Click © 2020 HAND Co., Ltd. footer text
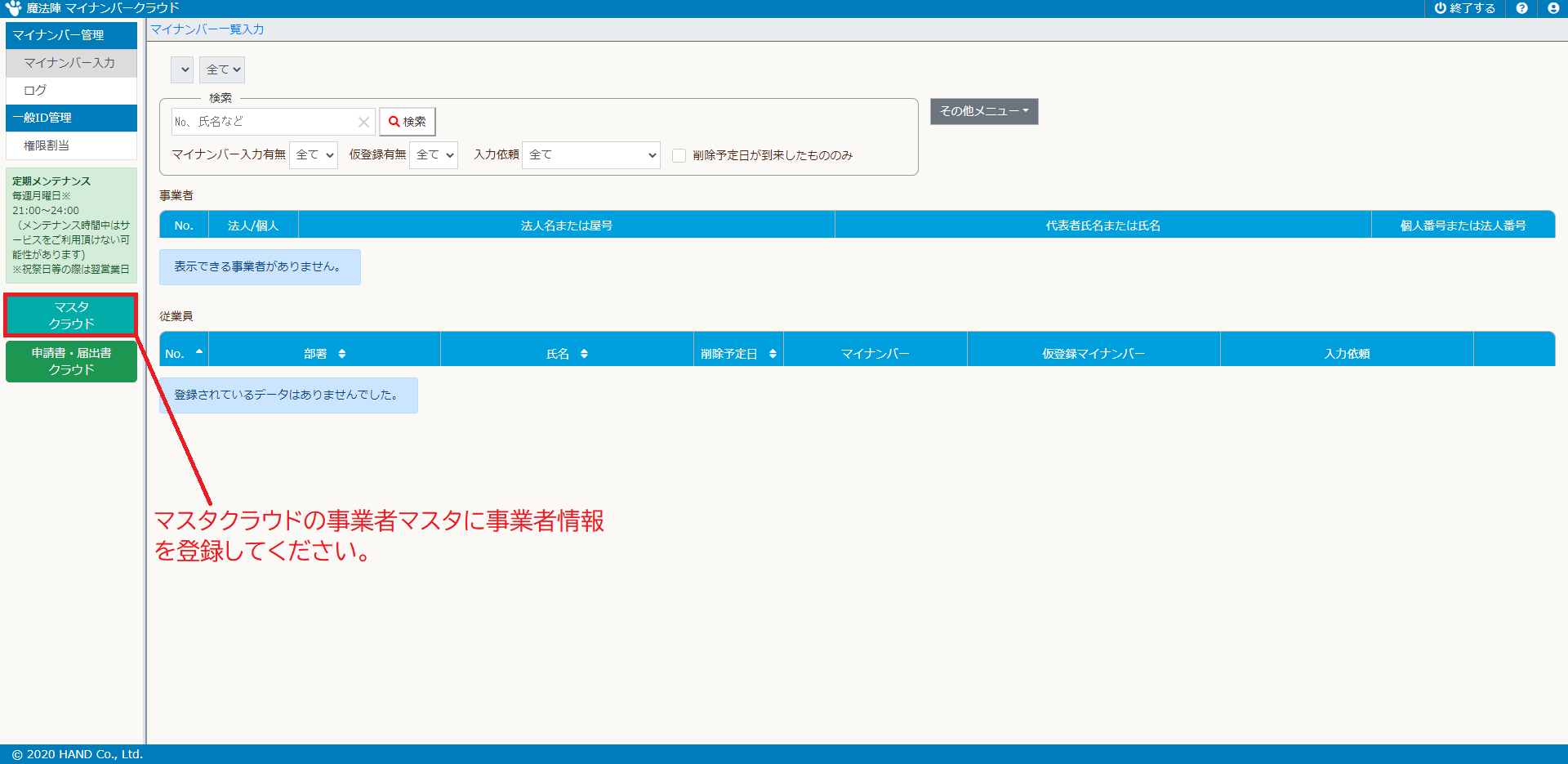 (x=78, y=754)
